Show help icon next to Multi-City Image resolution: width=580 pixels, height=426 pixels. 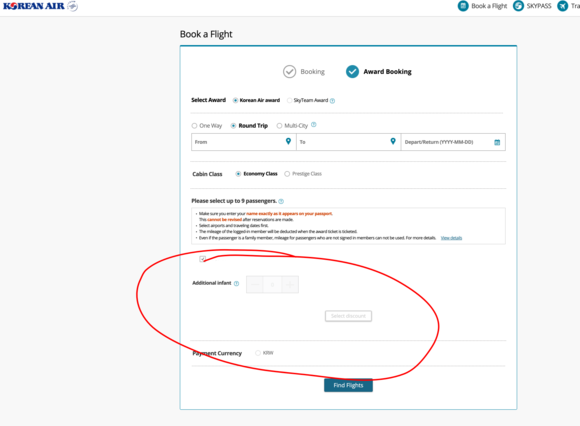[314, 125]
